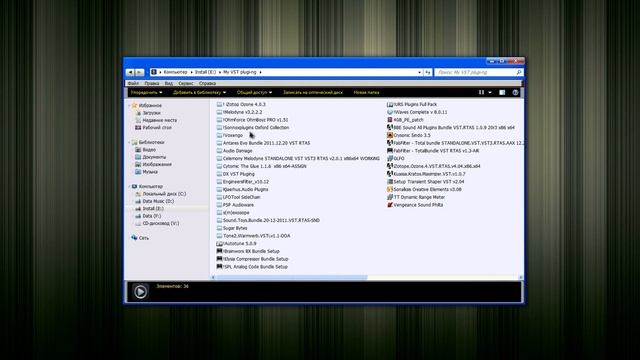Image resolution: width=640 pixels, height=360 pixels.
Task: Open the Добавить в библиотеку dropdown
Action: click(x=199, y=93)
